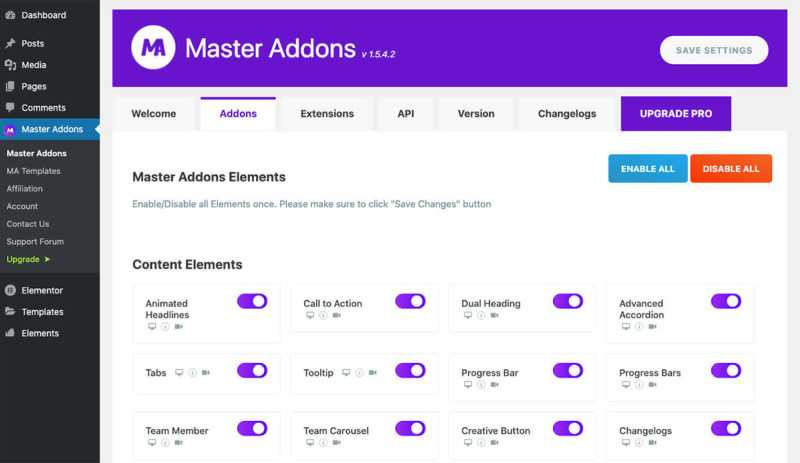The height and width of the screenshot is (463, 800).
Task: Switch to the Changelogs tab
Action: pos(567,114)
